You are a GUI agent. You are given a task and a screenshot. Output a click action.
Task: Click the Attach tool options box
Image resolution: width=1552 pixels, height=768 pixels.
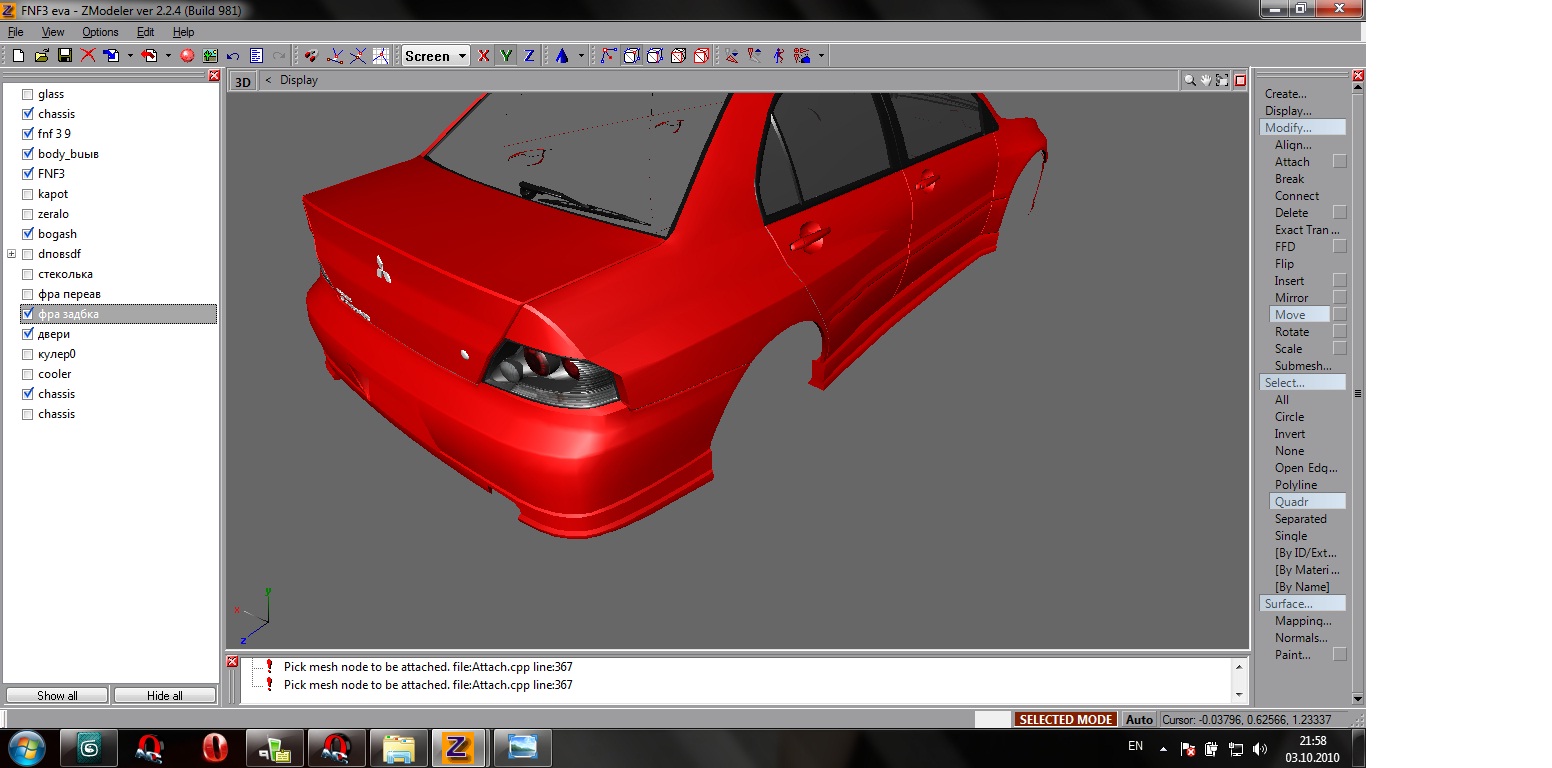pos(1340,162)
